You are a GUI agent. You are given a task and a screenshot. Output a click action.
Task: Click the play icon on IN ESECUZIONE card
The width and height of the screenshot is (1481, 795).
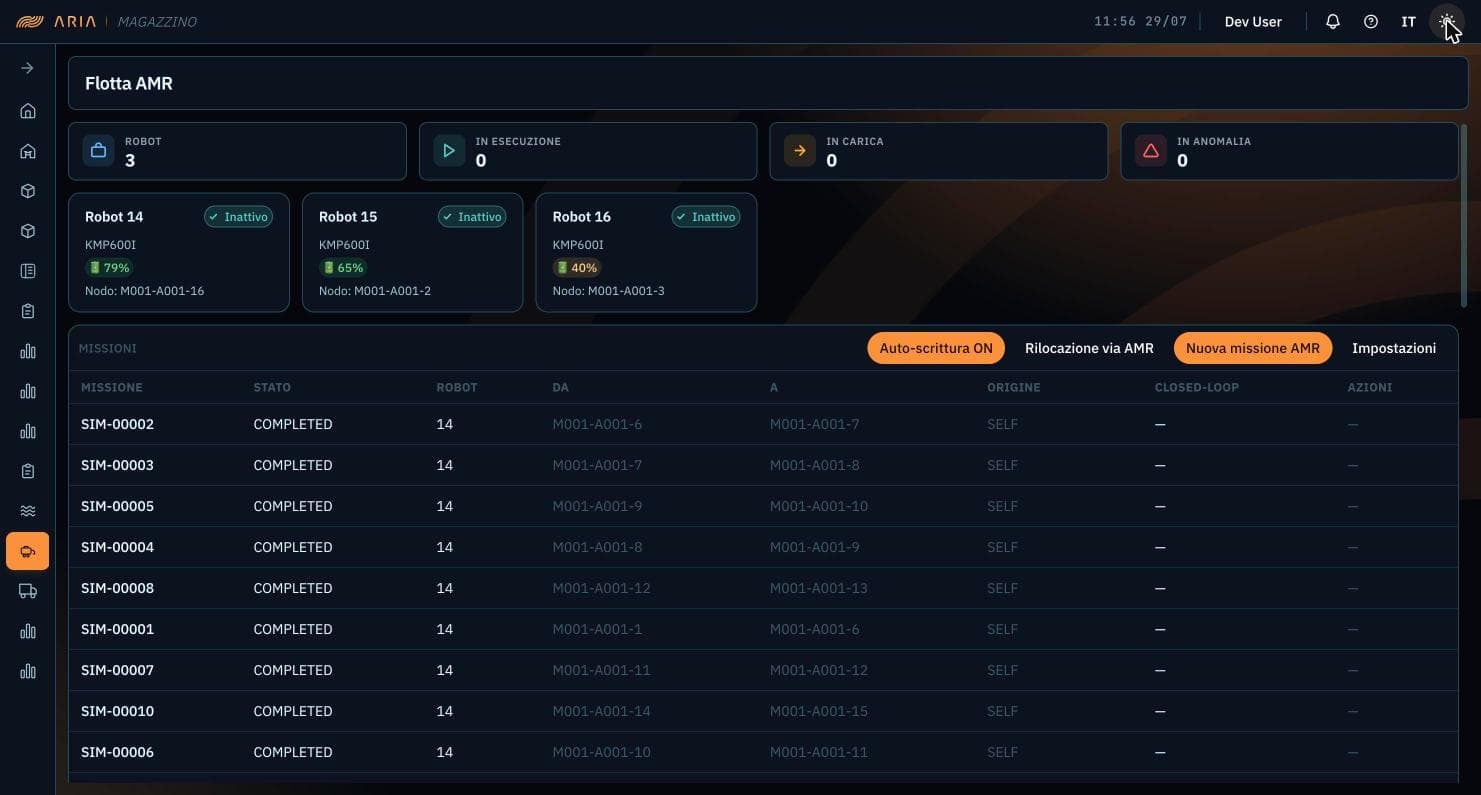pos(449,151)
